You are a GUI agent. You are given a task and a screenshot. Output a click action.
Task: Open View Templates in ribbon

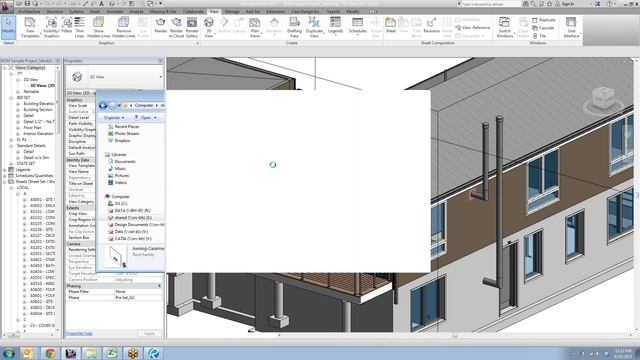click(x=30, y=27)
